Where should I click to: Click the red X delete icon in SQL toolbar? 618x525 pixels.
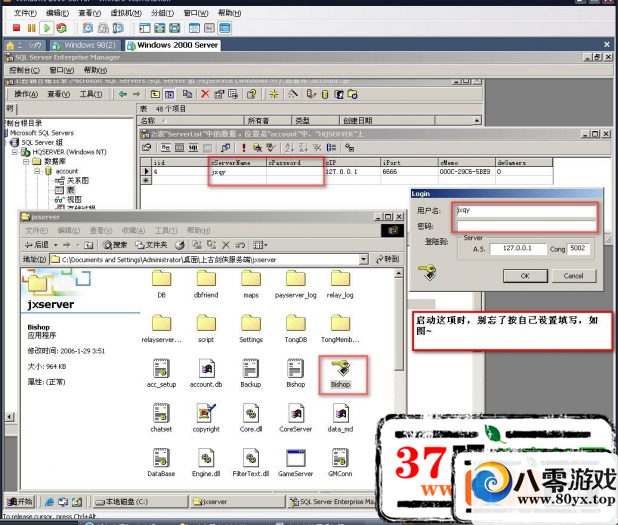pos(205,94)
